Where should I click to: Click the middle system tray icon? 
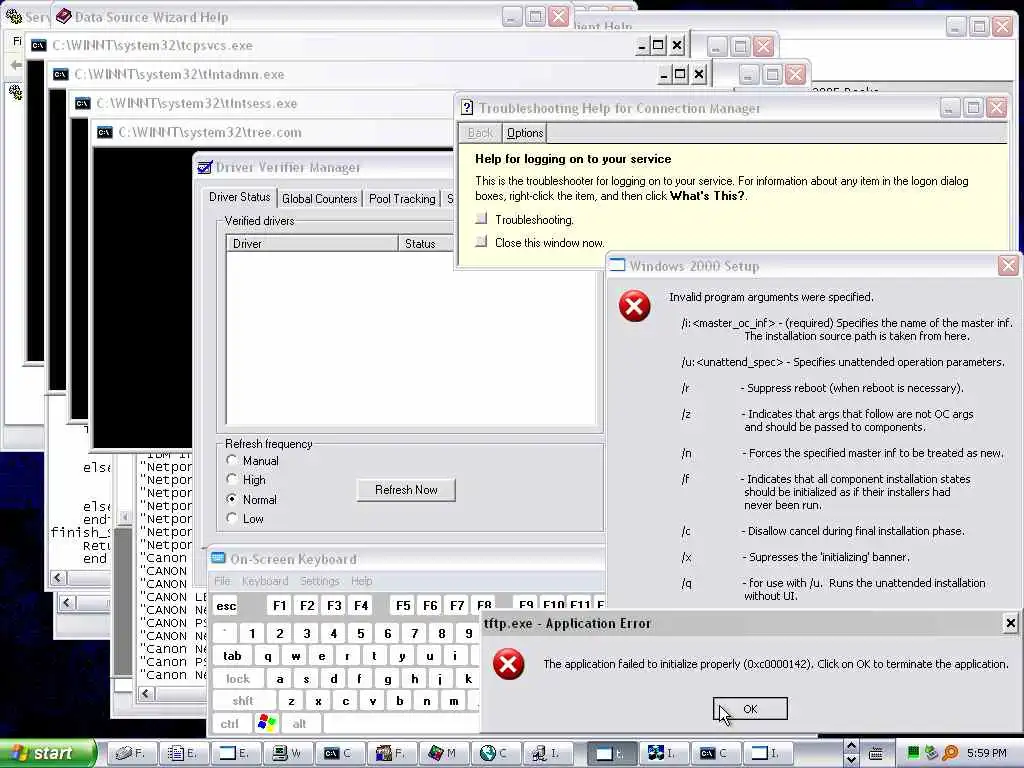(x=932, y=753)
